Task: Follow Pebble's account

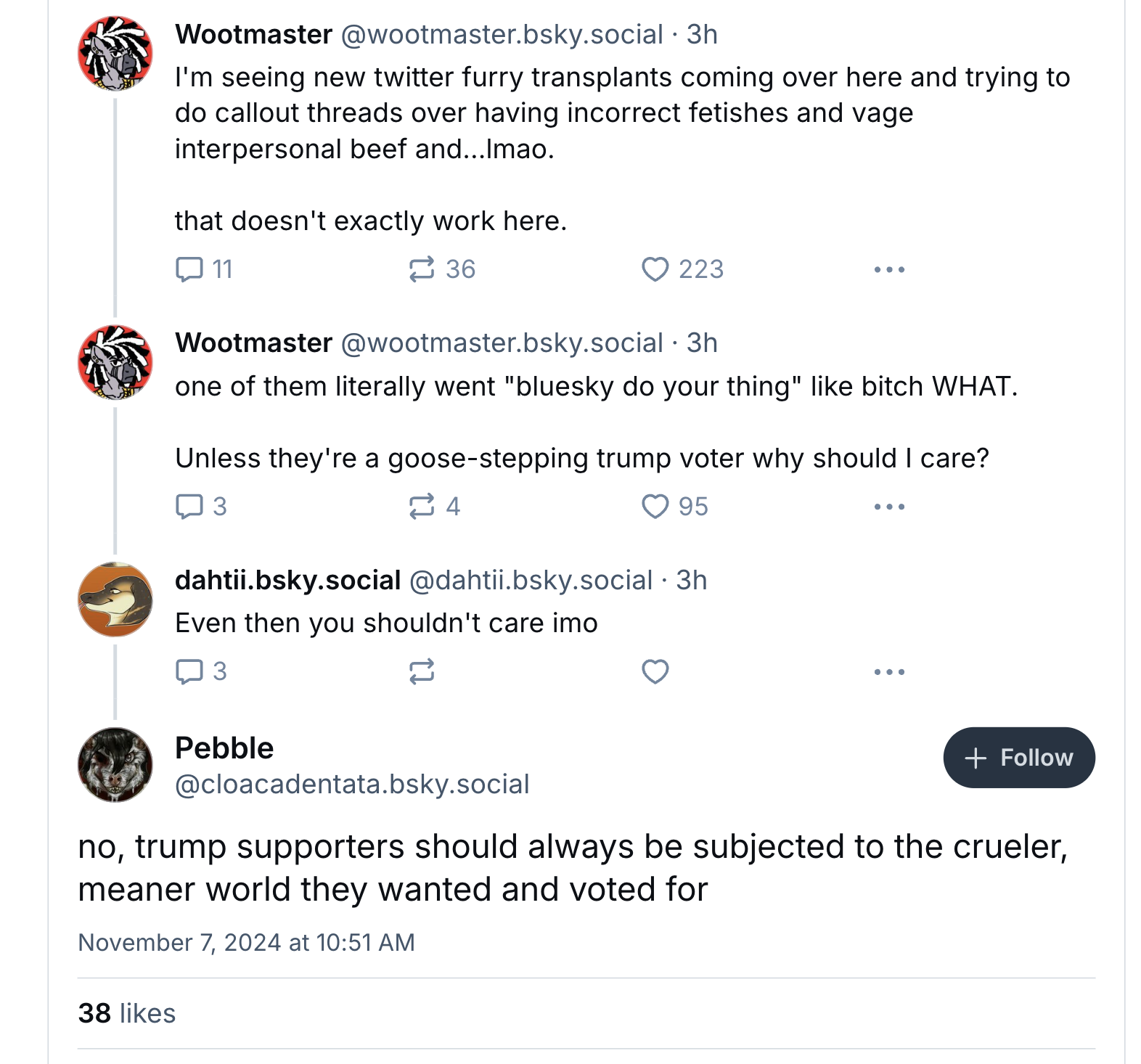Action: click(1018, 758)
